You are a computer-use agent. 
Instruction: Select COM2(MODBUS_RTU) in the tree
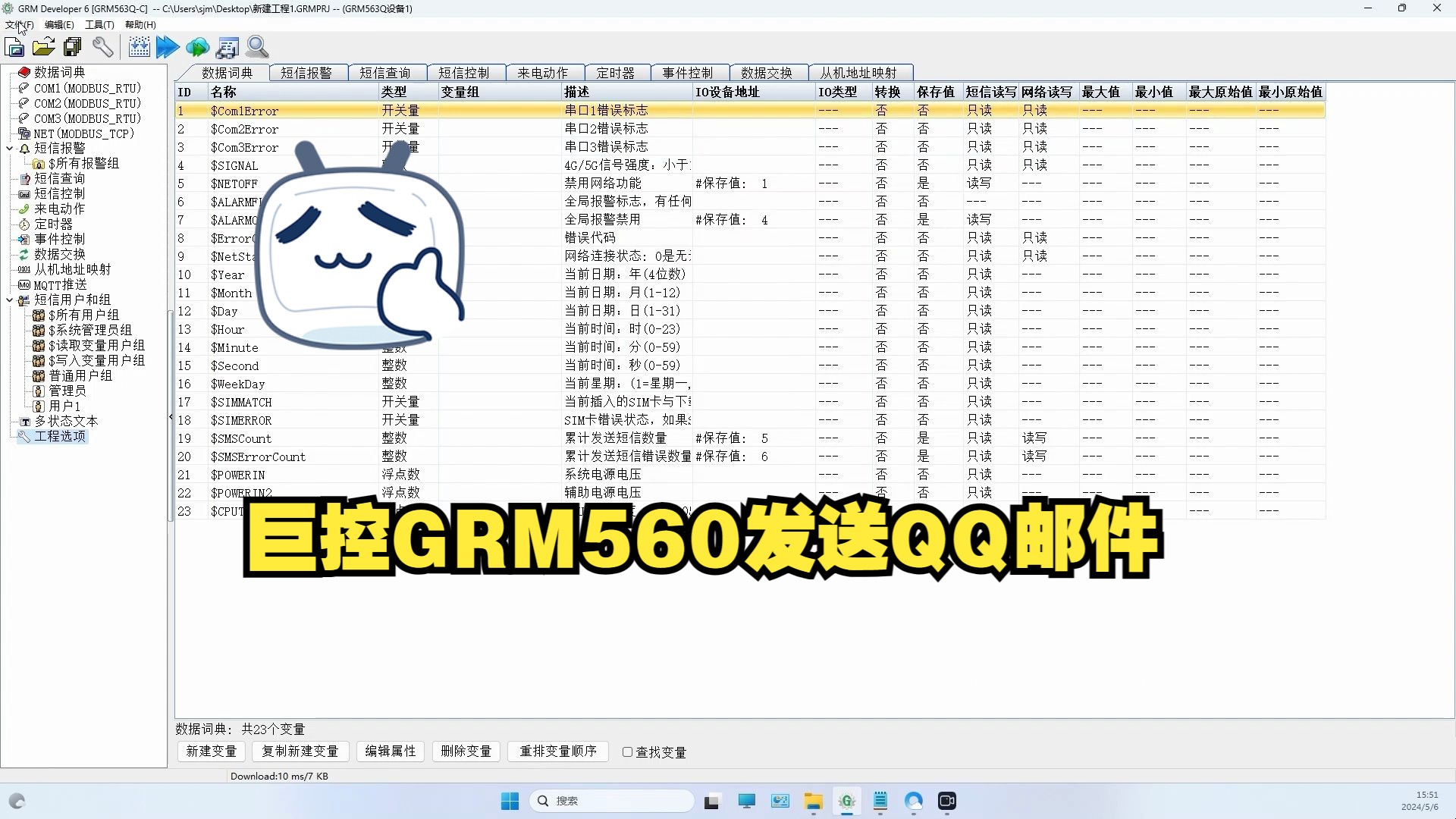click(x=87, y=103)
